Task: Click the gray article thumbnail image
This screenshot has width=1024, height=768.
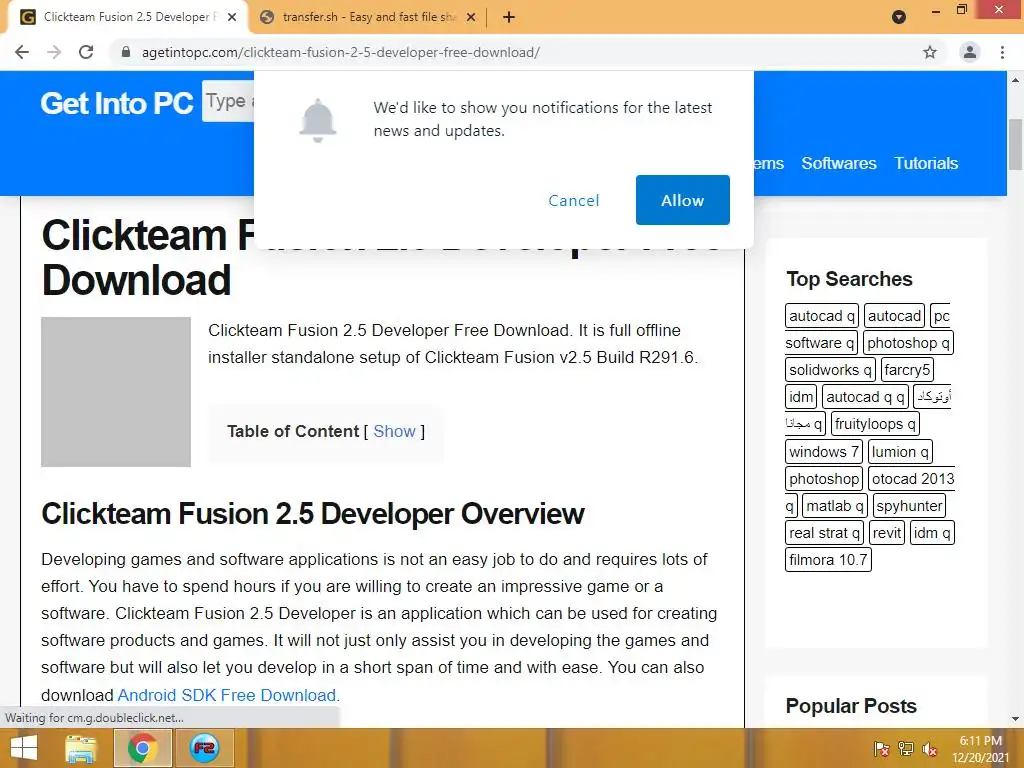Action: click(116, 392)
